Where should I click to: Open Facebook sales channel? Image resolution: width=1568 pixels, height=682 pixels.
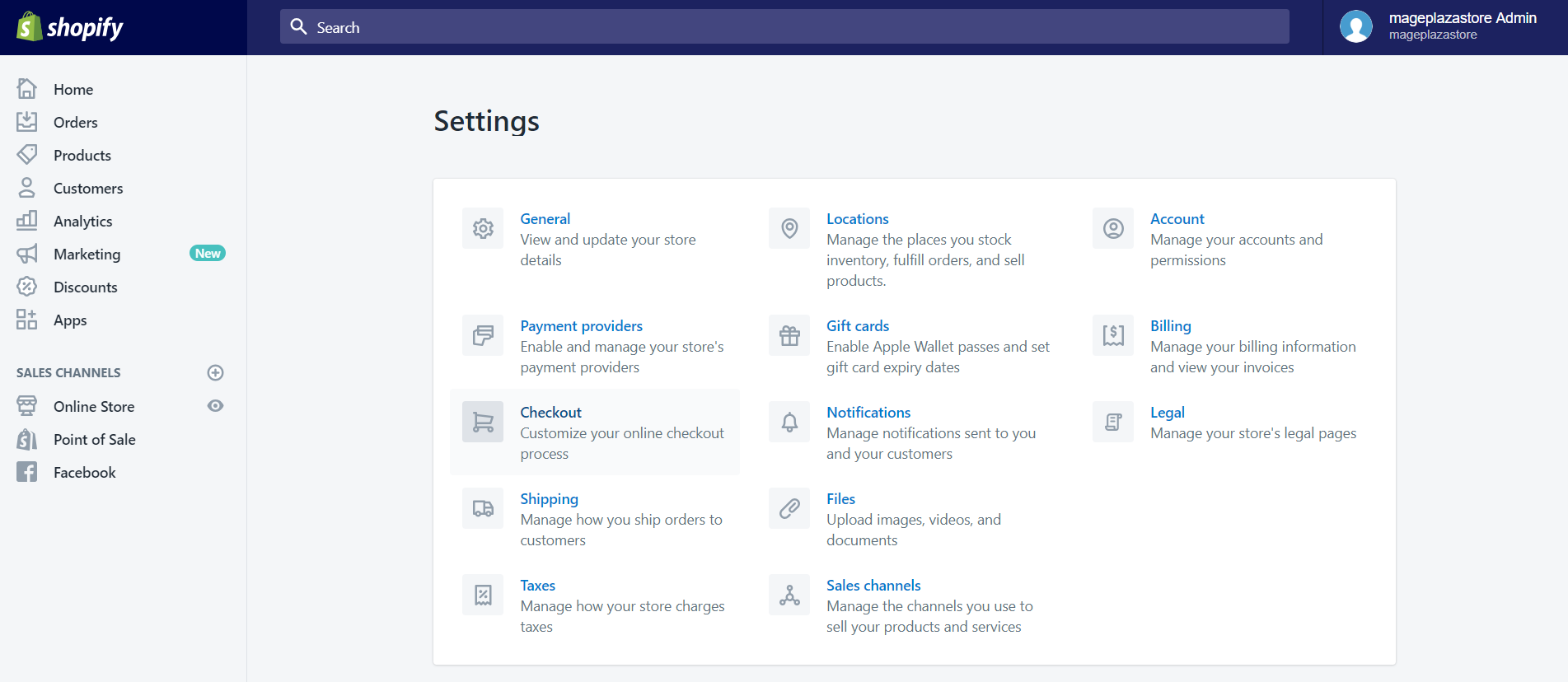pyautogui.click(x=85, y=472)
